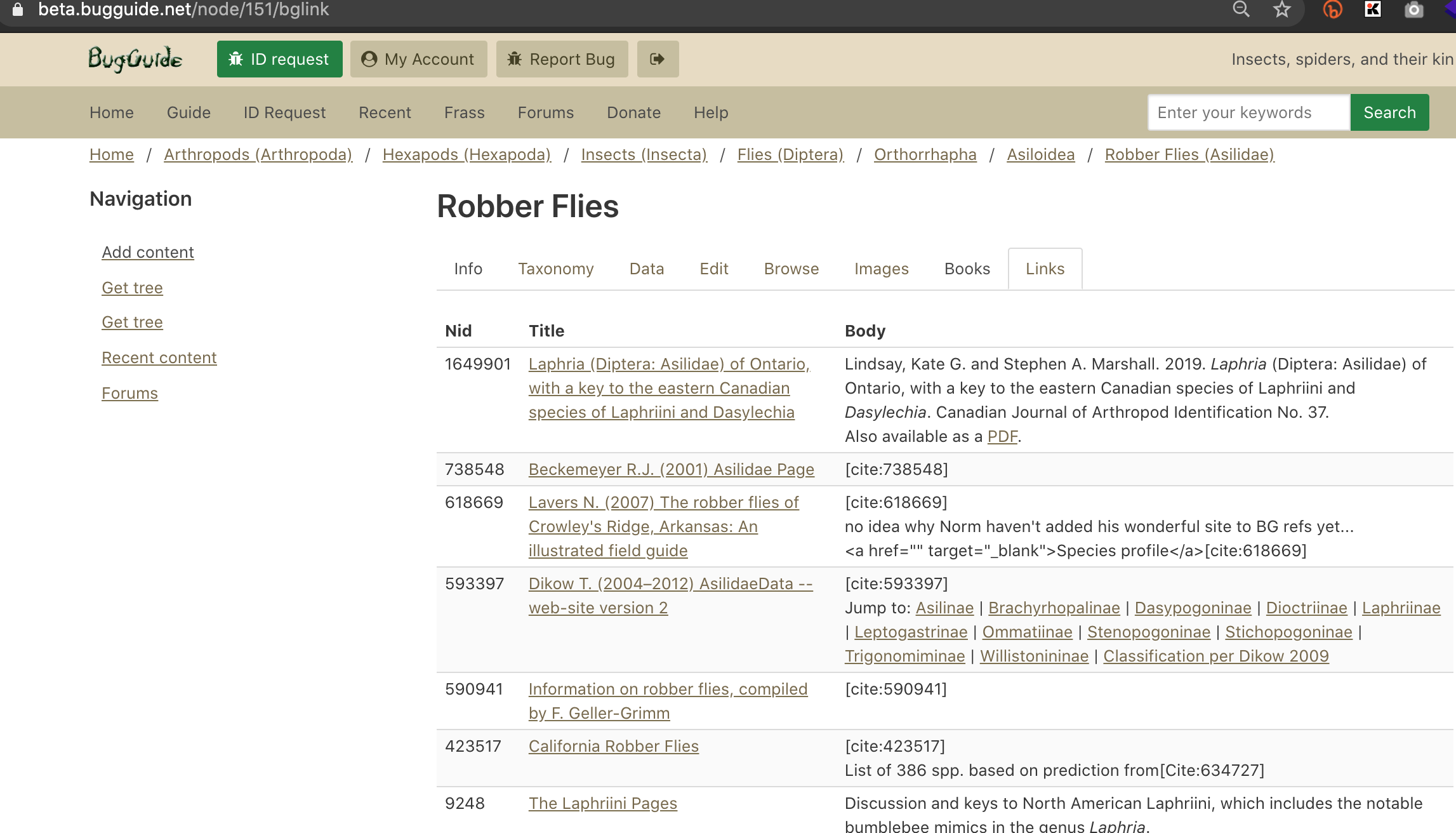
Task: Click the BugGuide logo
Action: 135,59
